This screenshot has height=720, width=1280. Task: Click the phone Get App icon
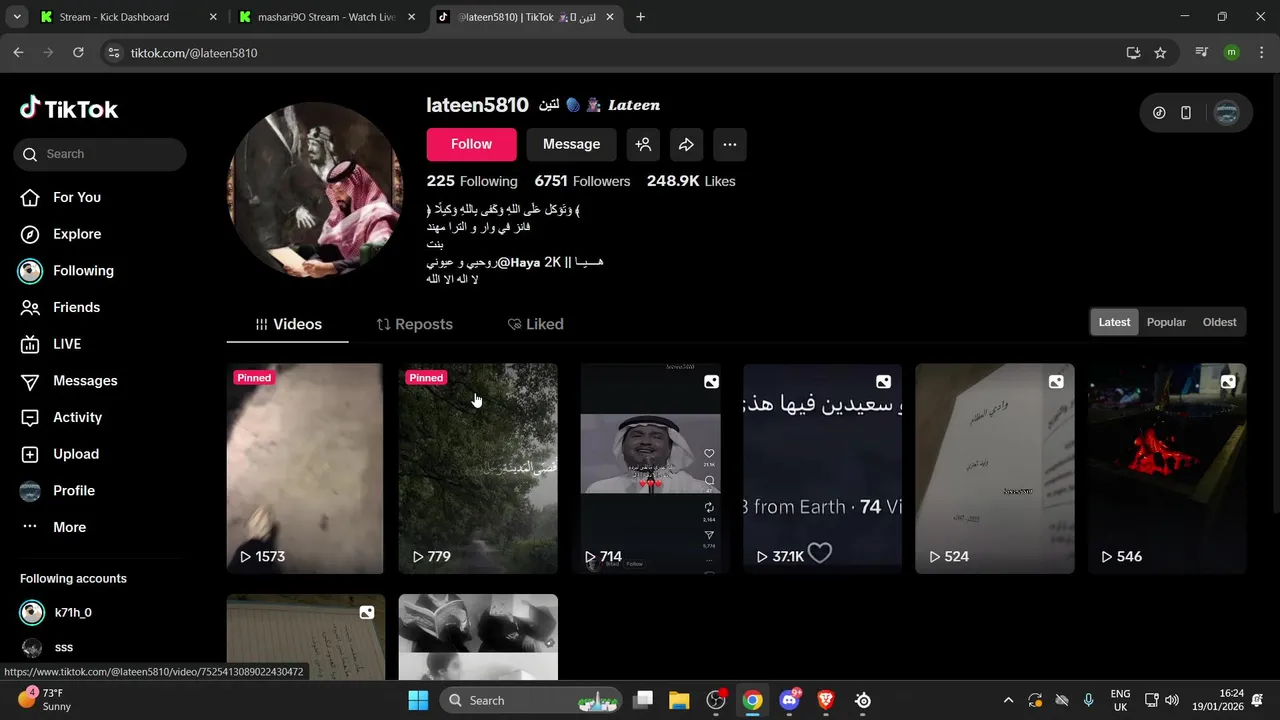(1186, 113)
